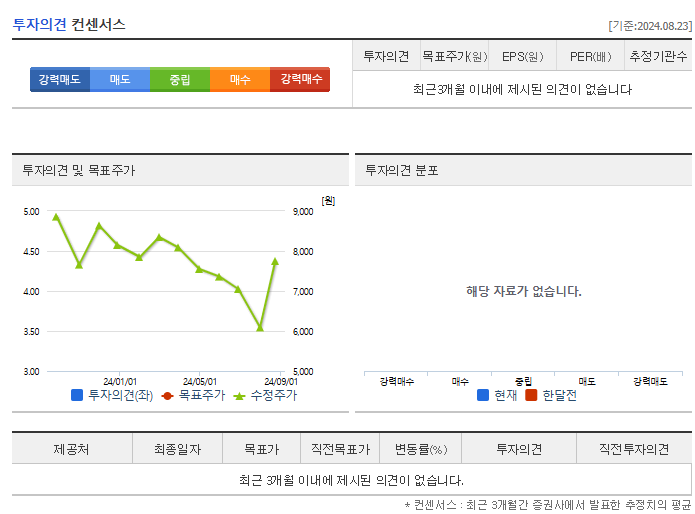Click the green 중립 rating segment
The width and height of the screenshot is (695, 514).
[x=180, y=79]
